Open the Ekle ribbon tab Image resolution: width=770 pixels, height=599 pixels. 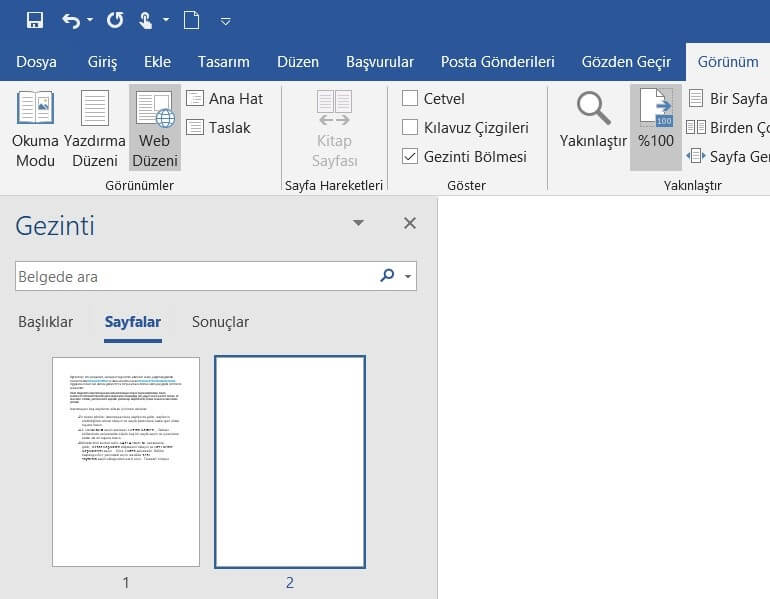click(157, 62)
